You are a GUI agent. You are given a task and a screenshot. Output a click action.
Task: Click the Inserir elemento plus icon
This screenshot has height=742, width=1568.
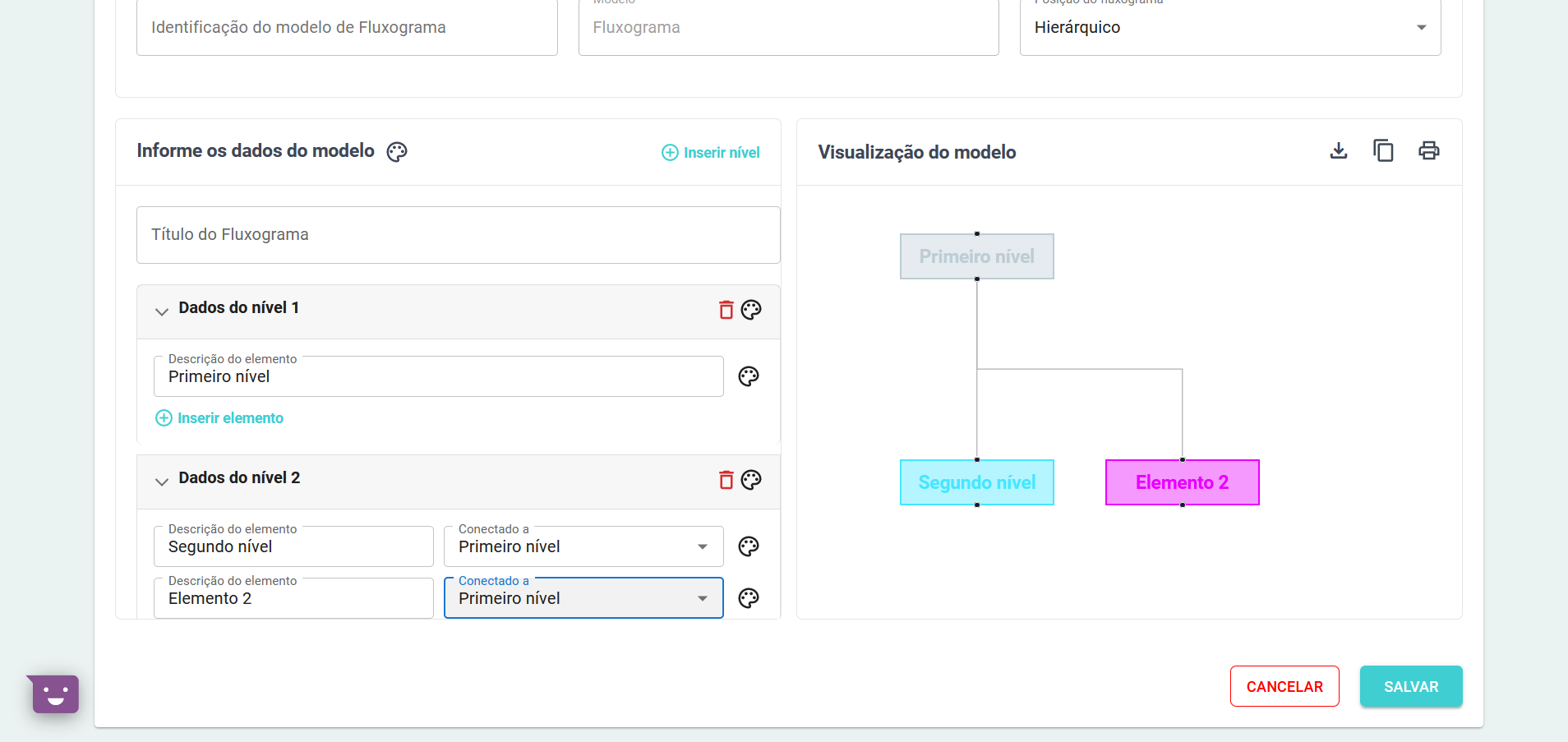pos(164,418)
